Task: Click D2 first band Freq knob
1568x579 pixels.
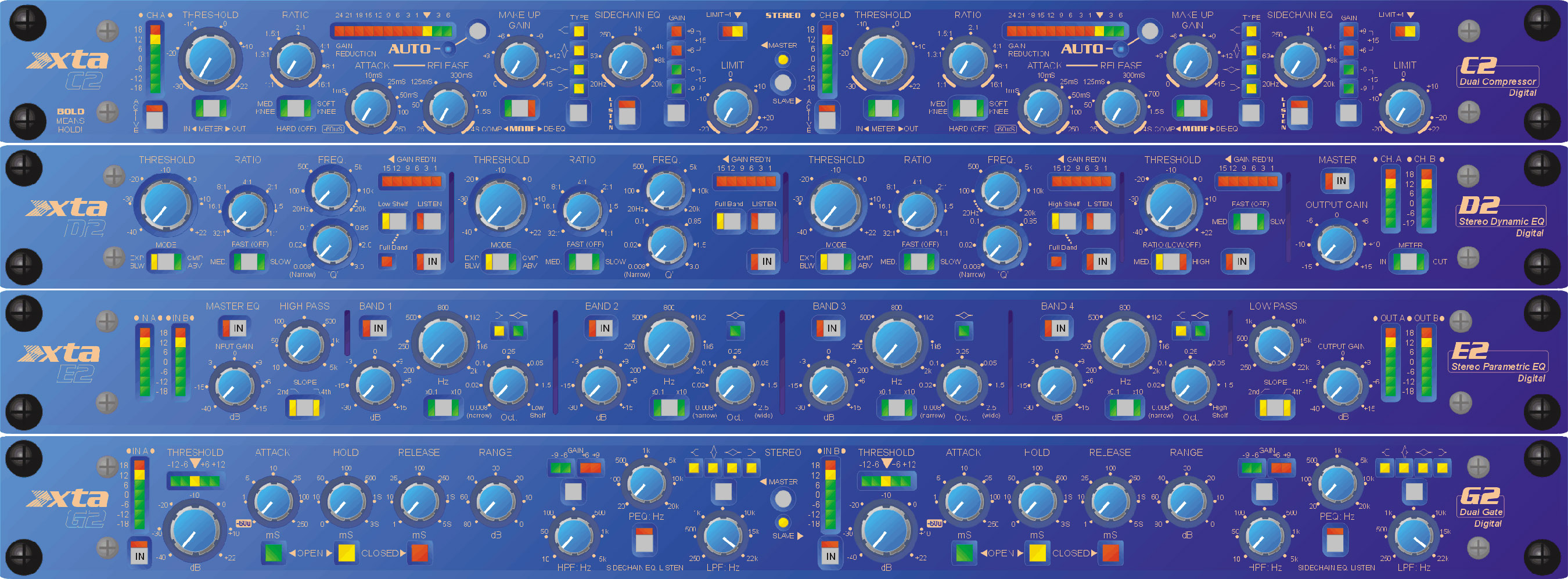Action: 330,189
